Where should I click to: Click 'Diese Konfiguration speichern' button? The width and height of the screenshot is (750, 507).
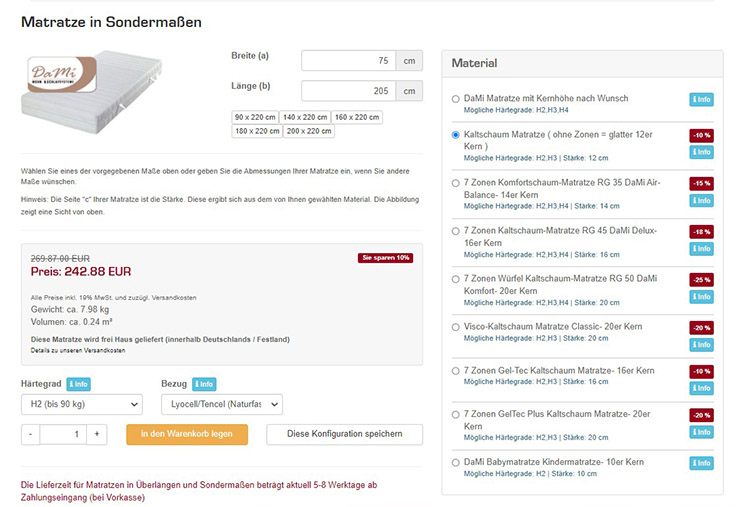tap(344, 434)
